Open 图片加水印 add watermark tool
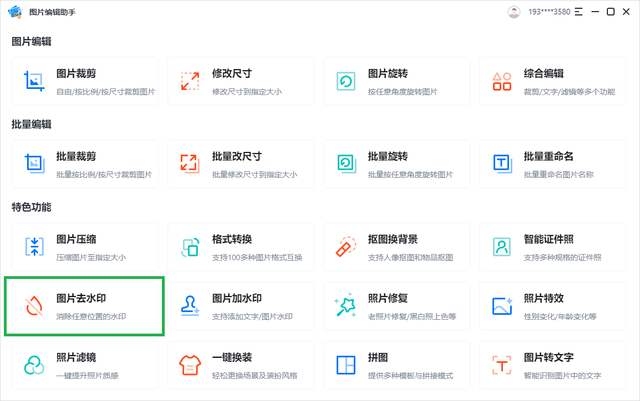Viewport: 640px width, 401px height. [x=237, y=306]
